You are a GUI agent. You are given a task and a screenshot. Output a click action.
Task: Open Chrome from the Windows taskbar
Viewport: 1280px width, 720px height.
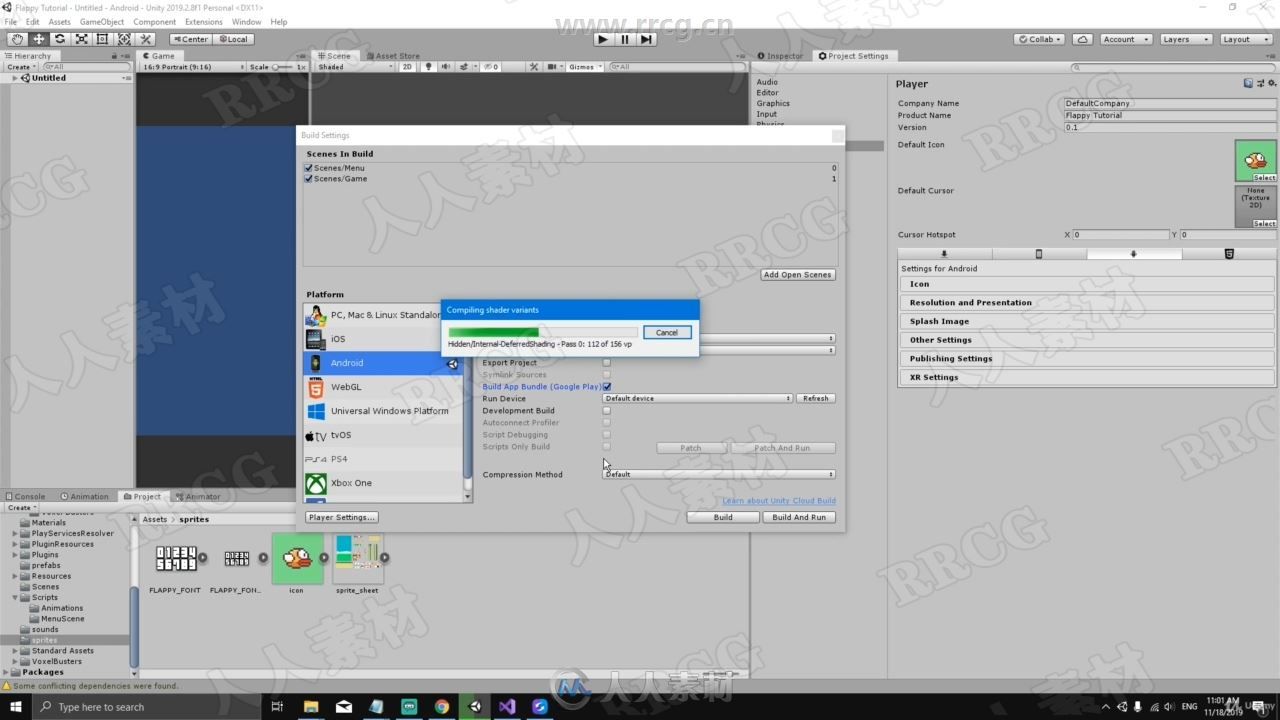click(442, 706)
